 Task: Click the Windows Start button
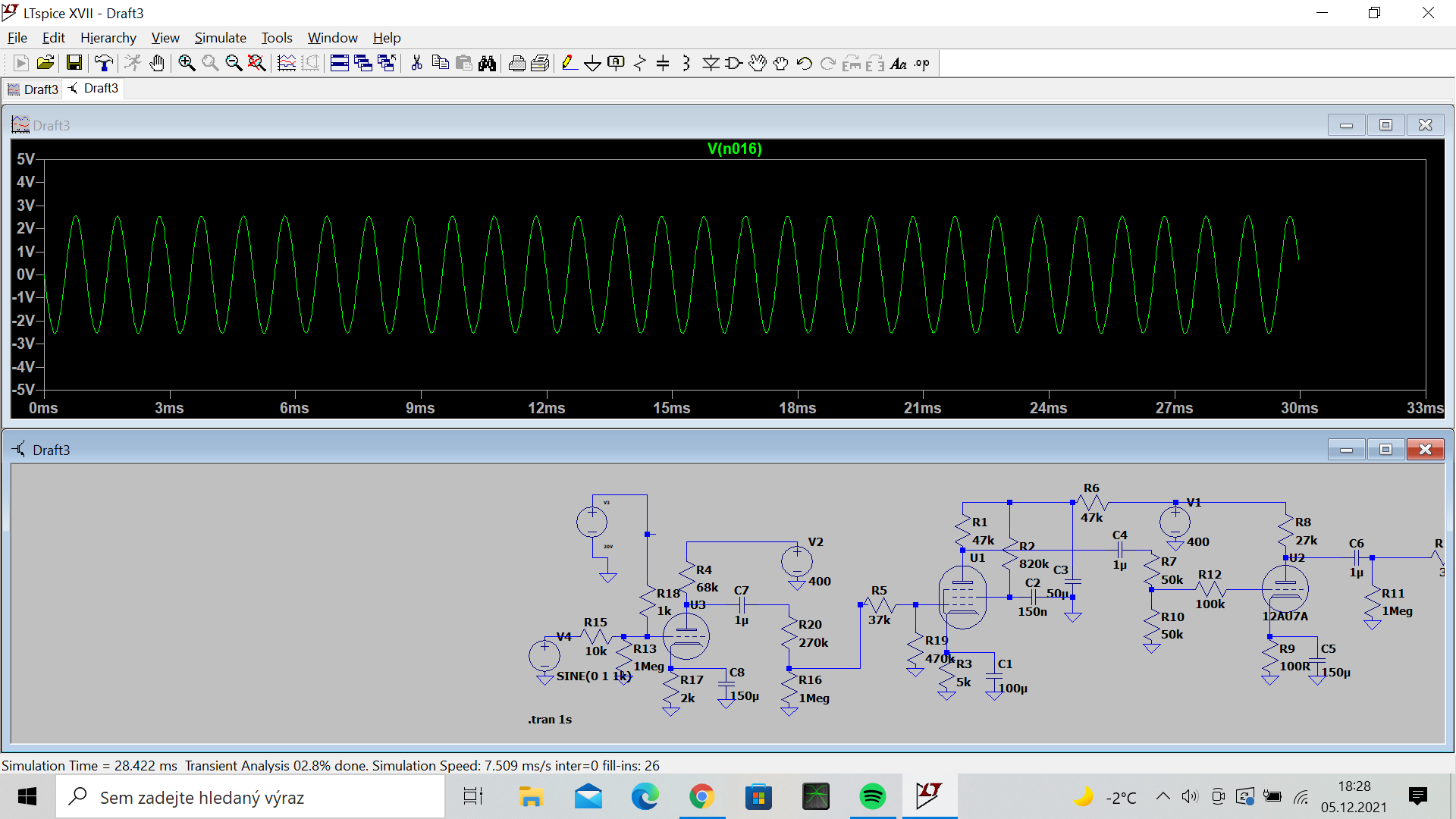[27, 796]
